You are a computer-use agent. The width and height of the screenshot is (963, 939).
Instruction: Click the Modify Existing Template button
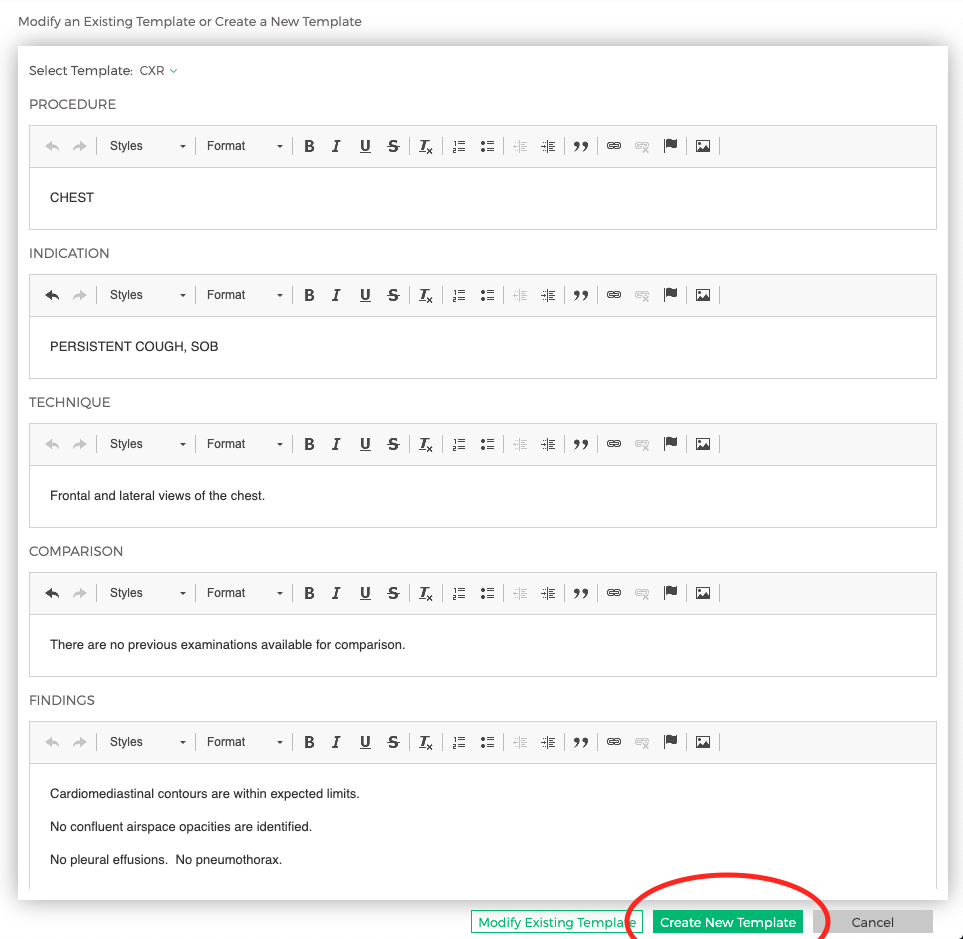pyautogui.click(x=556, y=921)
